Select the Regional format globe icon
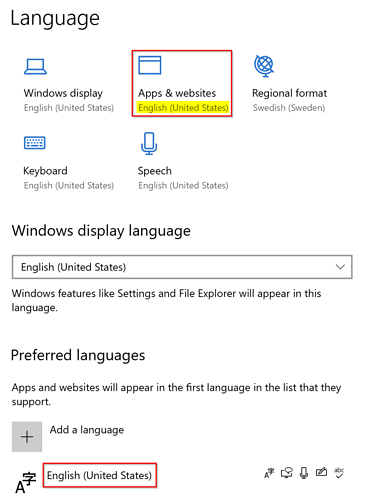The height and width of the screenshot is (500, 380). pos(264,66)
